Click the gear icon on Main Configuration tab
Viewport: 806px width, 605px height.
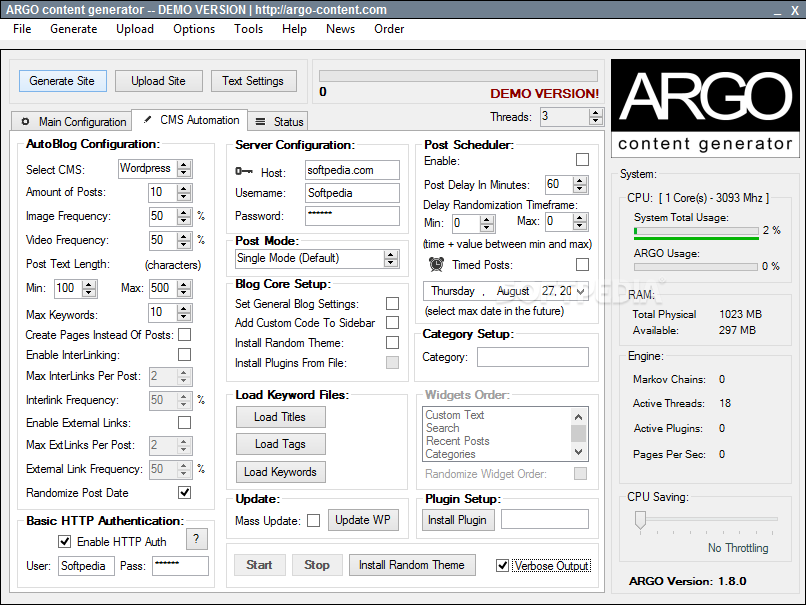(x=25, y=122)
